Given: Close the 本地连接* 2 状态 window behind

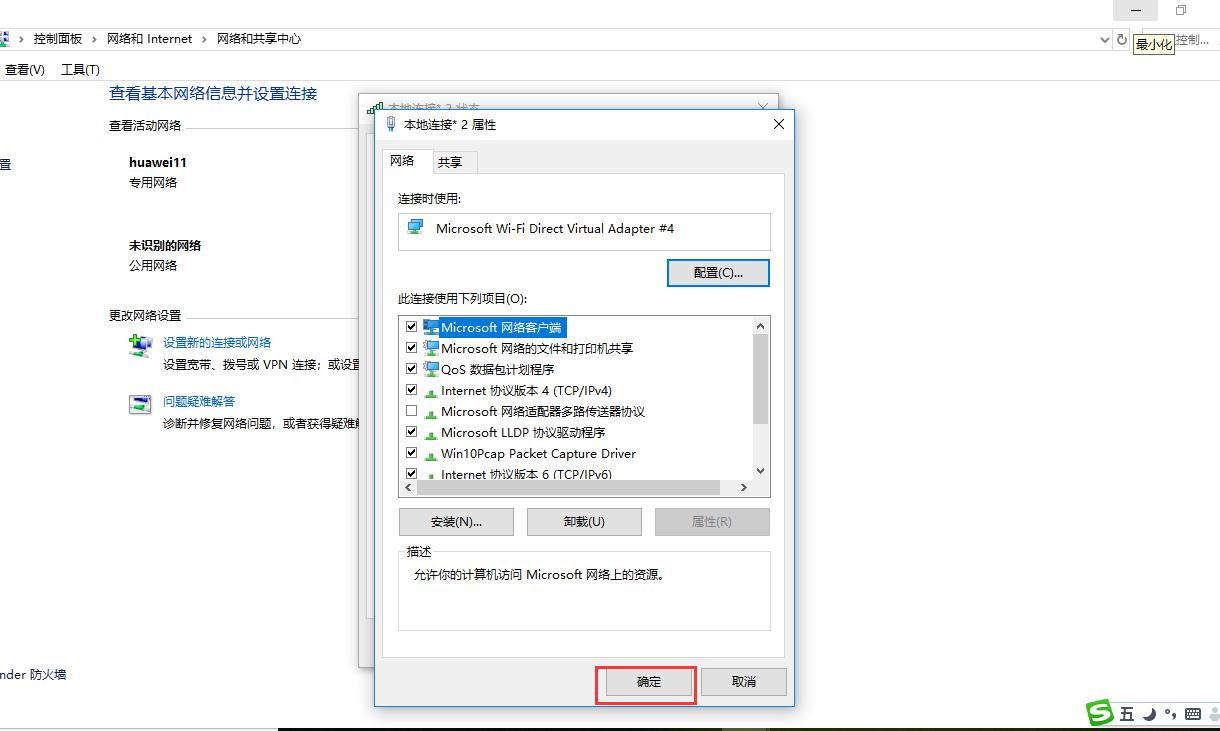Looking at the screenshot, I should [x=763, y=104].
